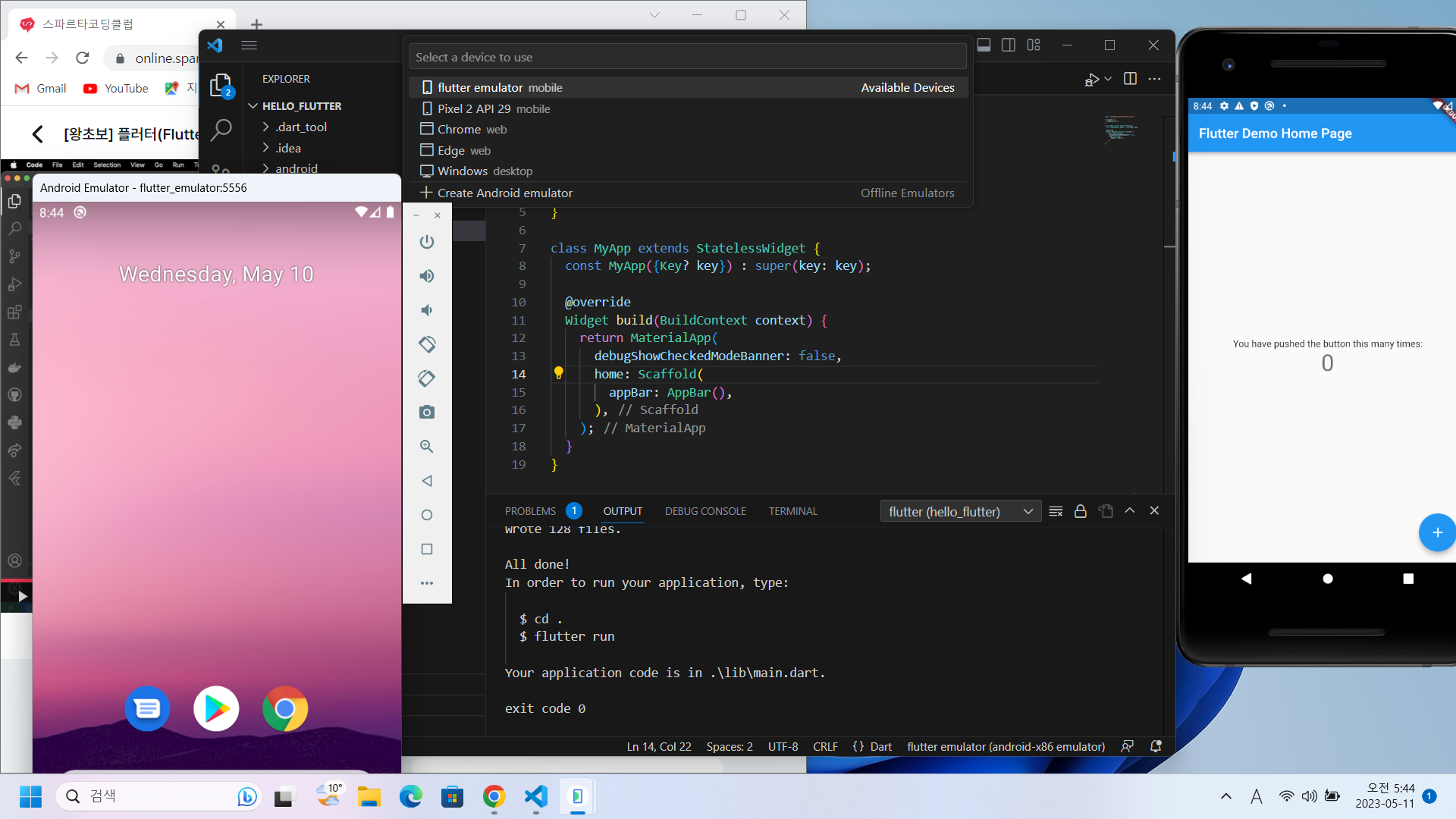This screenshot has width=1456, height=819.
Task: Customize the VS Code layout
Action: point(1034,45)
